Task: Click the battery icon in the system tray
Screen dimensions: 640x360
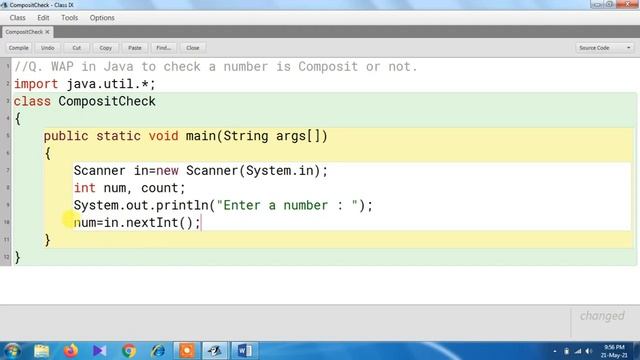Action: click(566, 351)
